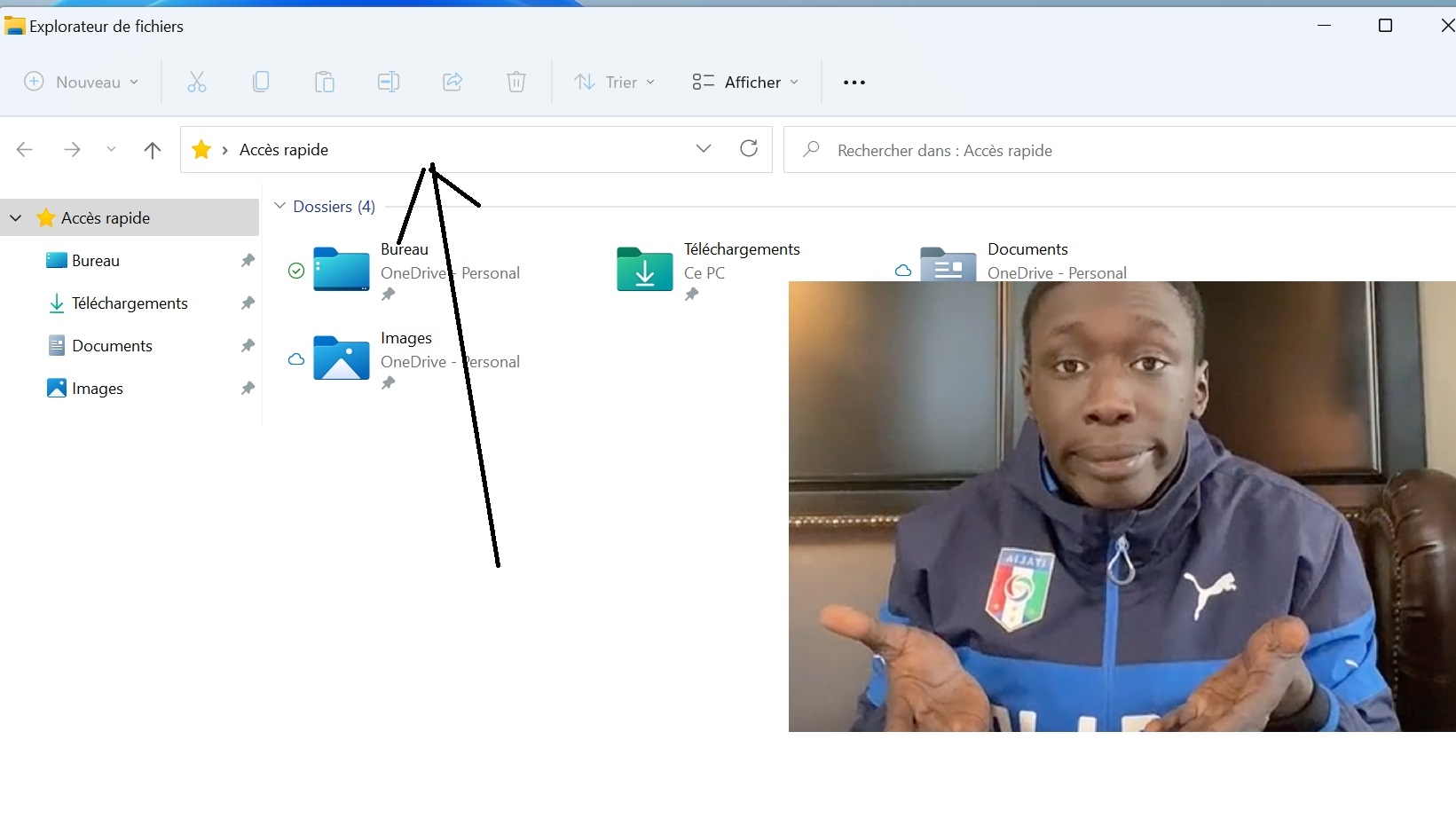The height and width of the screenshot is (834, 1456).
Task: Click the back navigation arrow
Action: tap(24, 149)
